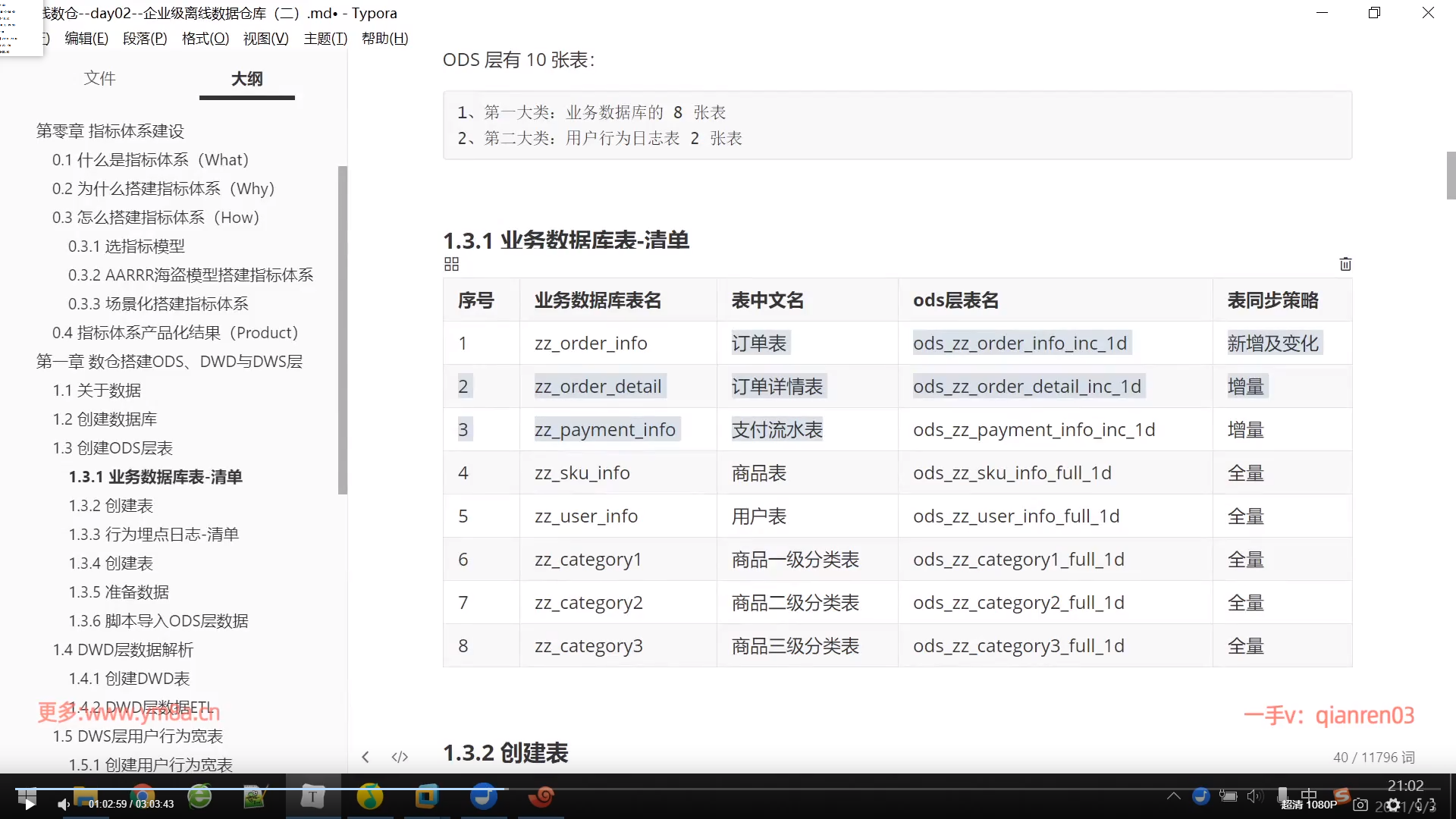Select 超清 1080P quality option
Image resolution: width=1456 pixels, height=819 pixels.
1308,805
